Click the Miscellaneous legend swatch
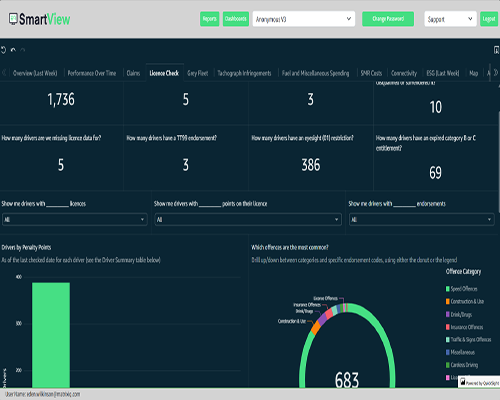Image resolution: width=500 pixels, height=400 pixels. tap(448, 352)
